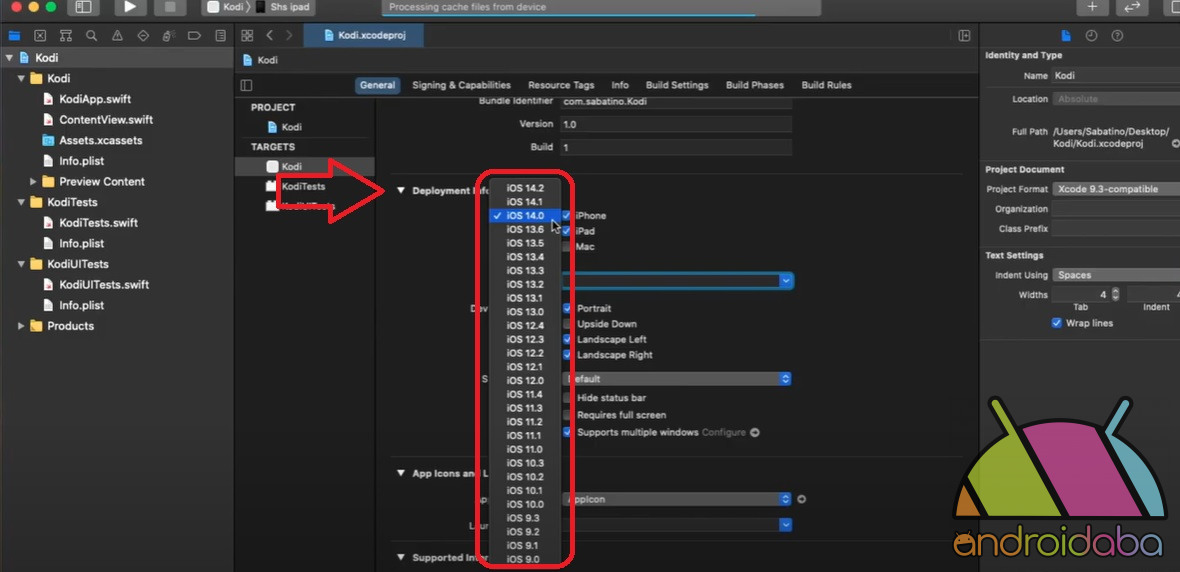
Task: Toggle Supports multiple windows checkbox
Action: 567,432
